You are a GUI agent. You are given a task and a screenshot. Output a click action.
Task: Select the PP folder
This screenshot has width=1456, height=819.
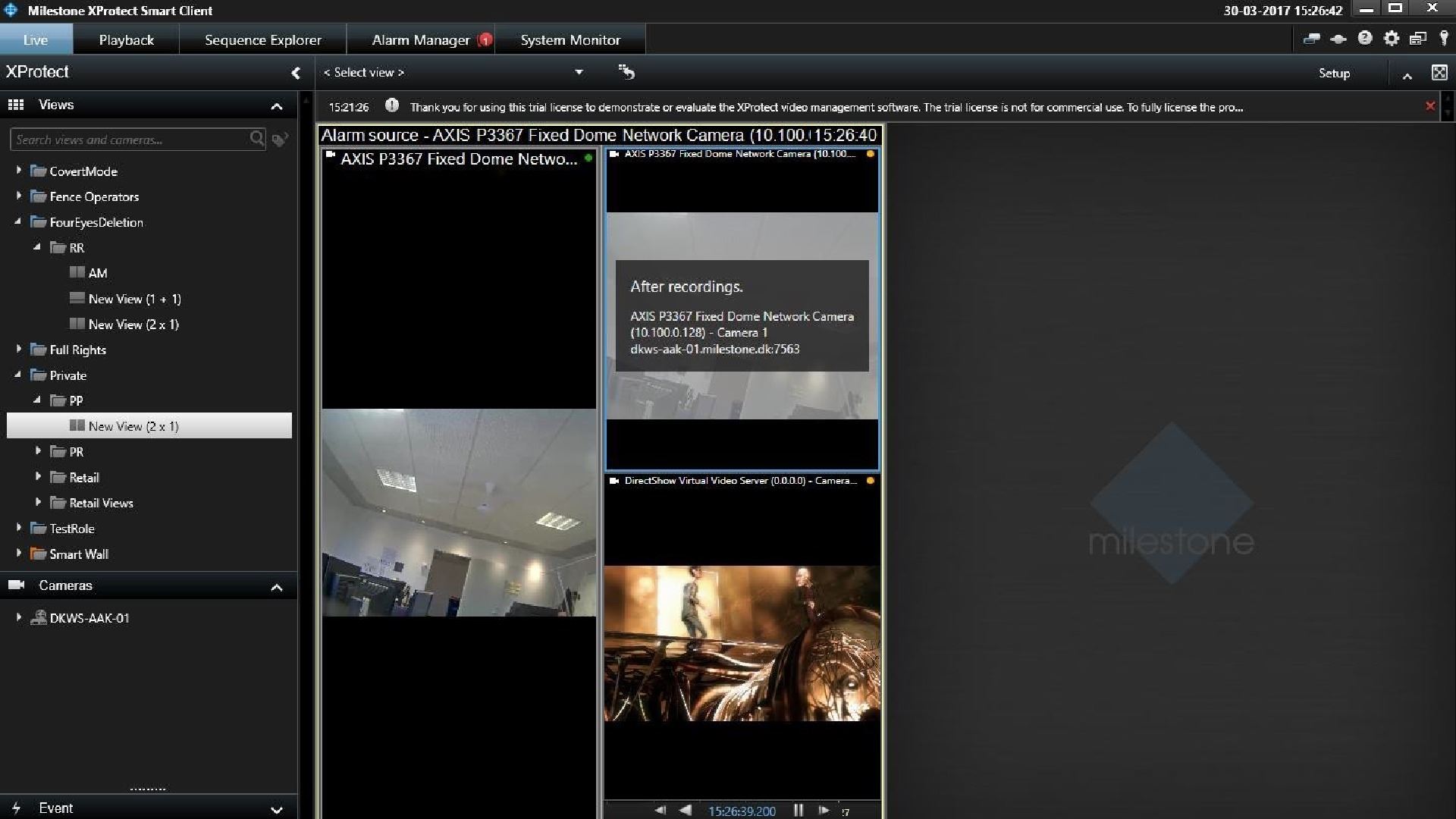(x=75, y=400)
